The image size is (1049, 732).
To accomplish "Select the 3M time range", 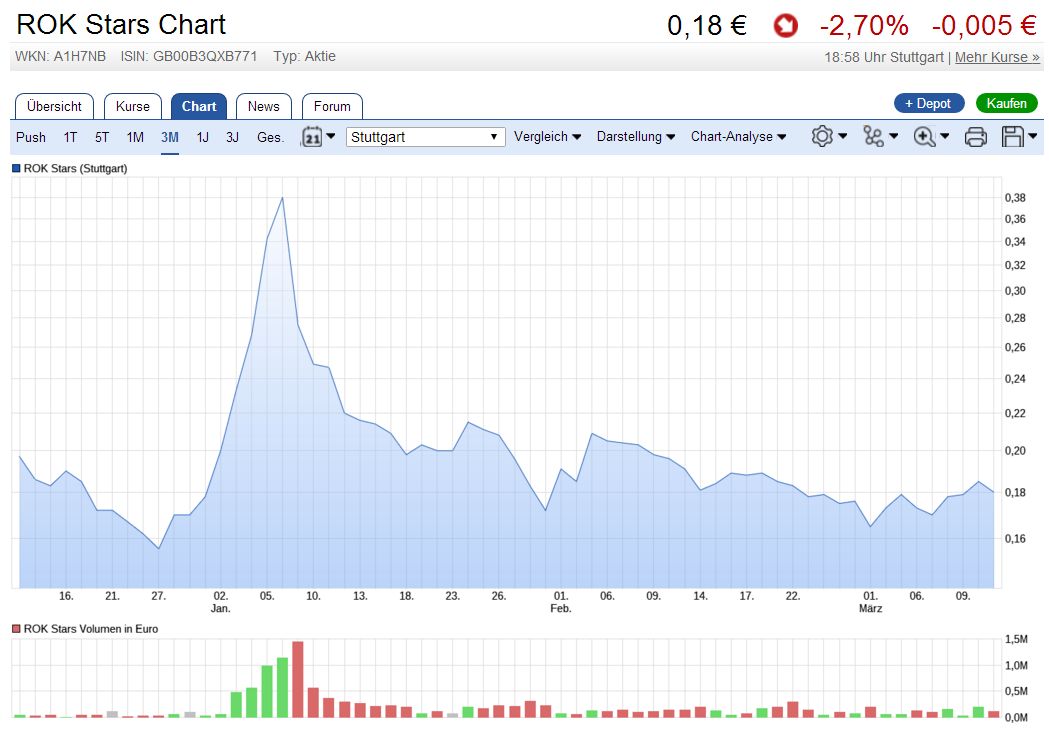I will [169, 137].
